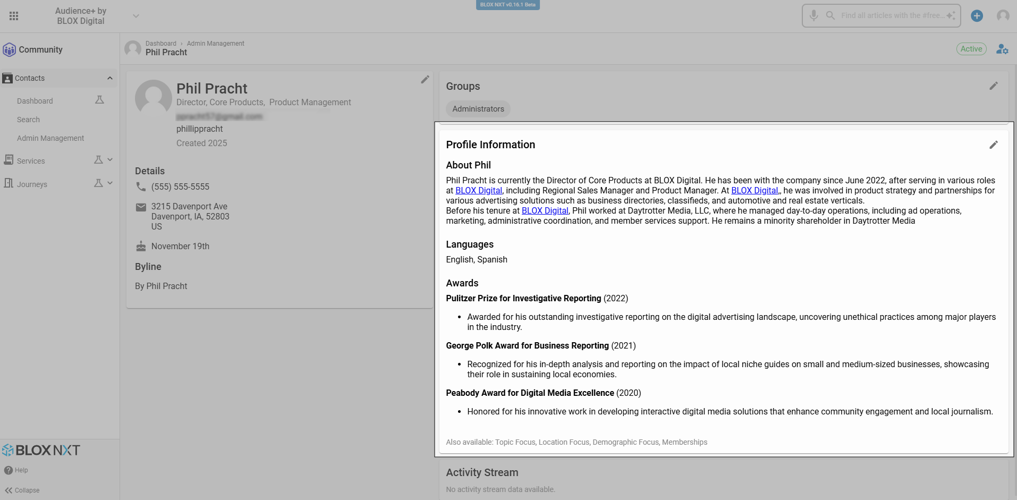Screen dimensions: 1017x500
Task: Click the beaker icon beside Dashboard
Action: 99,100
